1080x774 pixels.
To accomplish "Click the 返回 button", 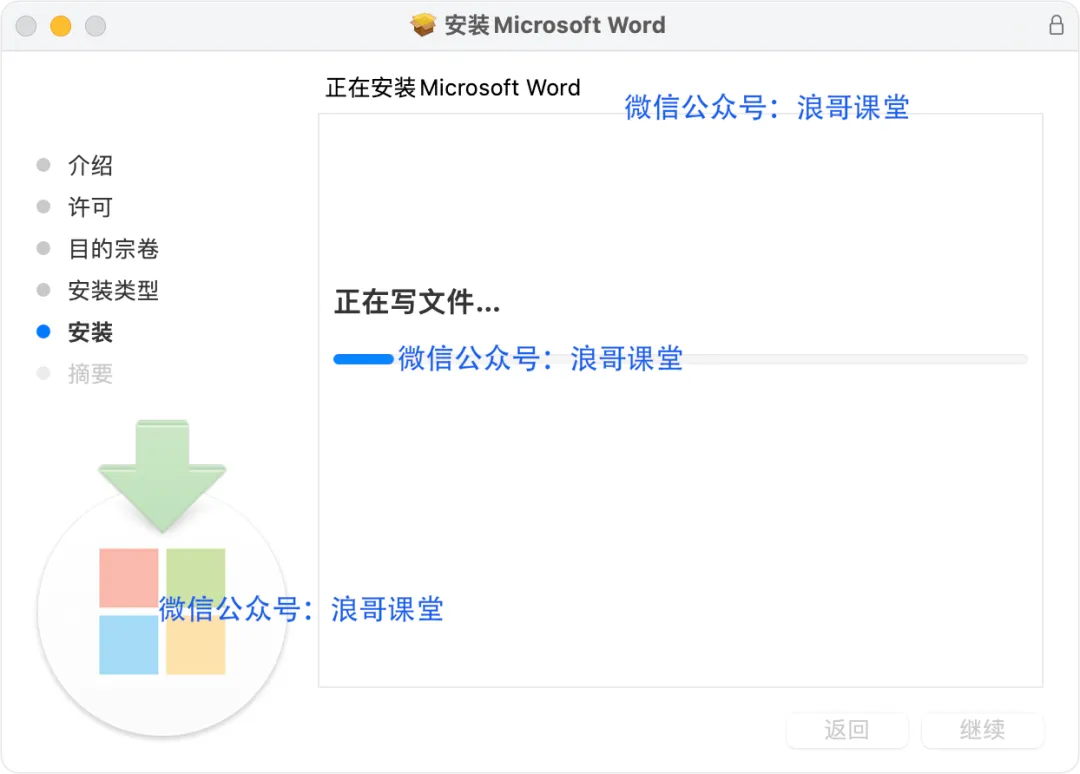I will point(847,730).
